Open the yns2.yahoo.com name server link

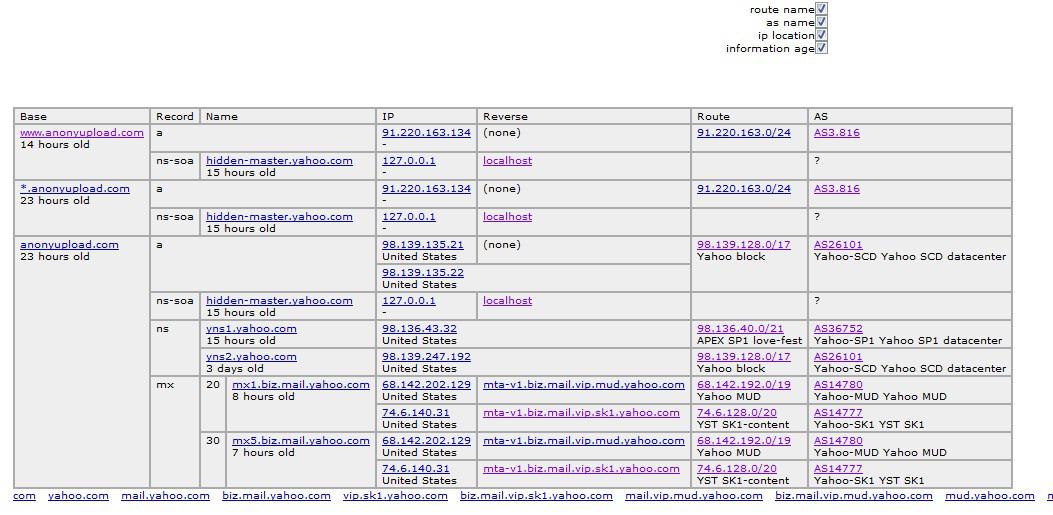[251, 357]
